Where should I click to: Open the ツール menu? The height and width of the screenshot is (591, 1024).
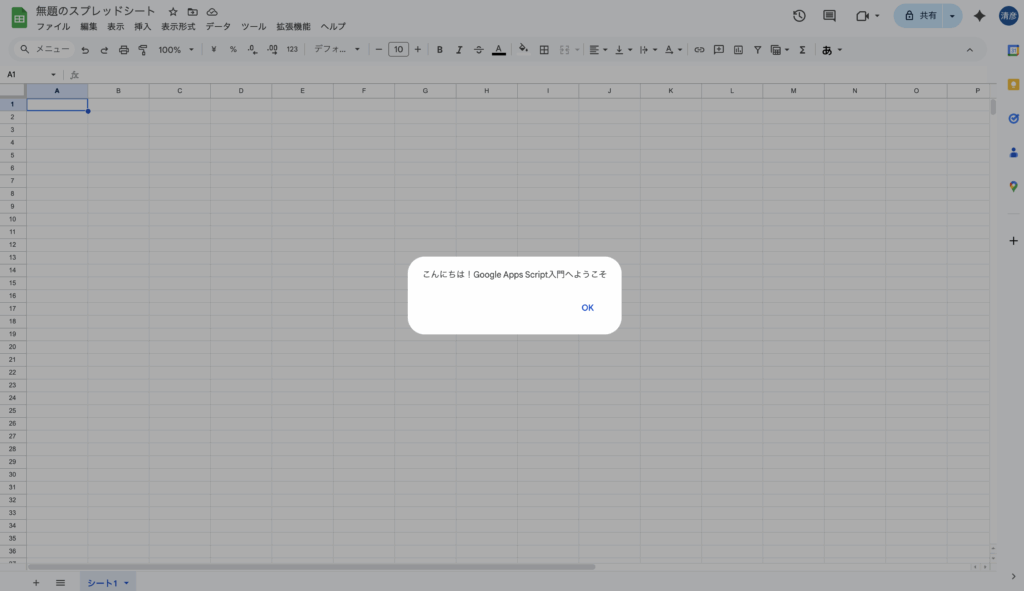click(253, 27)
